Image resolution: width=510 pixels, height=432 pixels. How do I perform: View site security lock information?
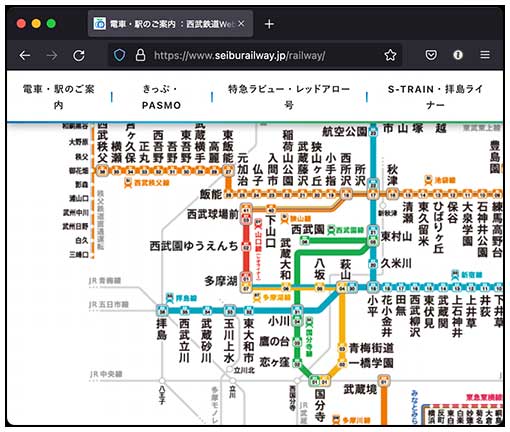pos(140,55)
